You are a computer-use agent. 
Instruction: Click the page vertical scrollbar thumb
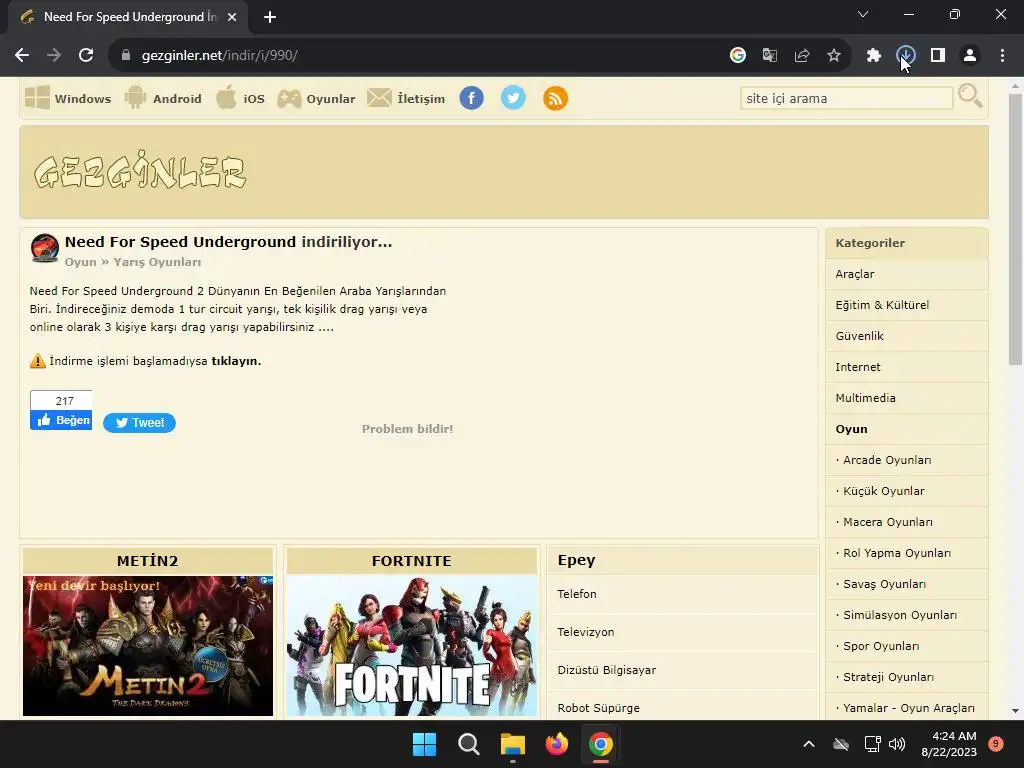coord(1015,230)
